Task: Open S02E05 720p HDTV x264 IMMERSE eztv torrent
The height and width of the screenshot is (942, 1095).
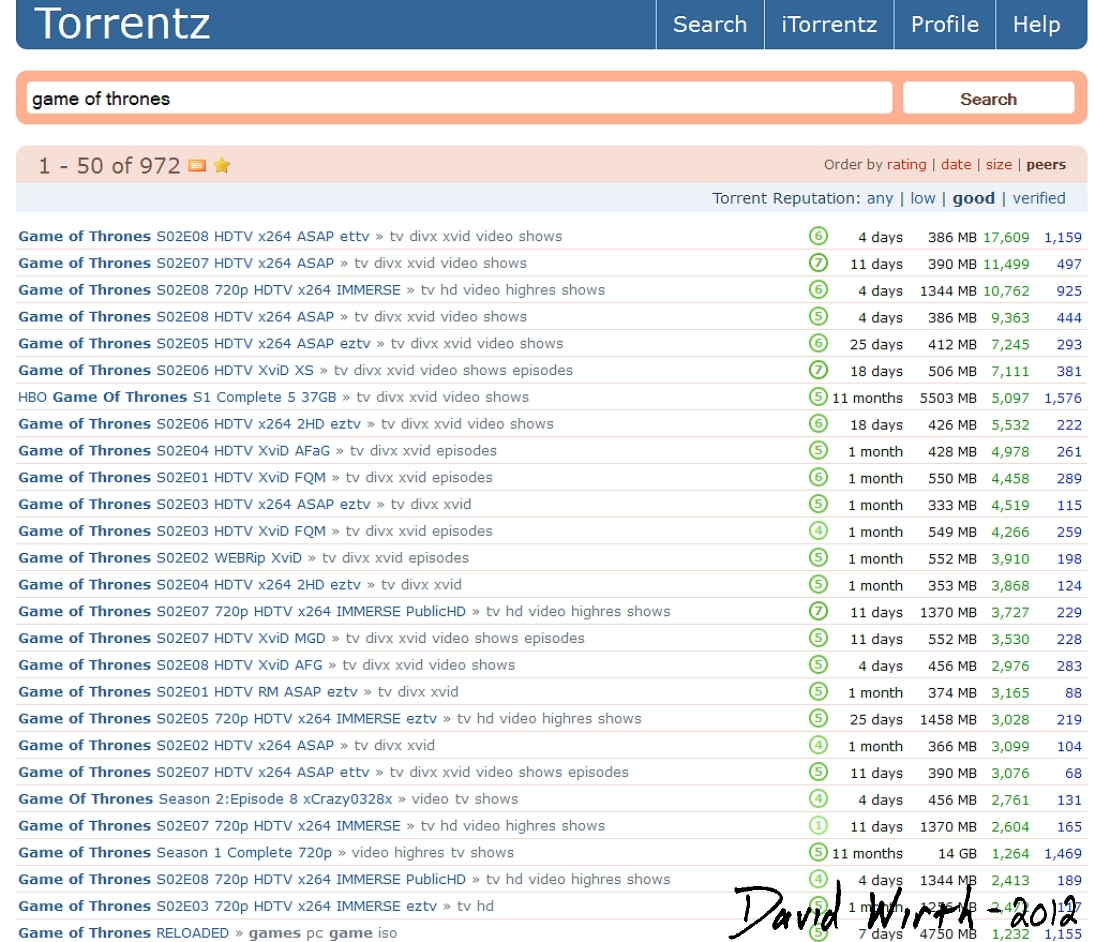Action: (x=228, y=719)
